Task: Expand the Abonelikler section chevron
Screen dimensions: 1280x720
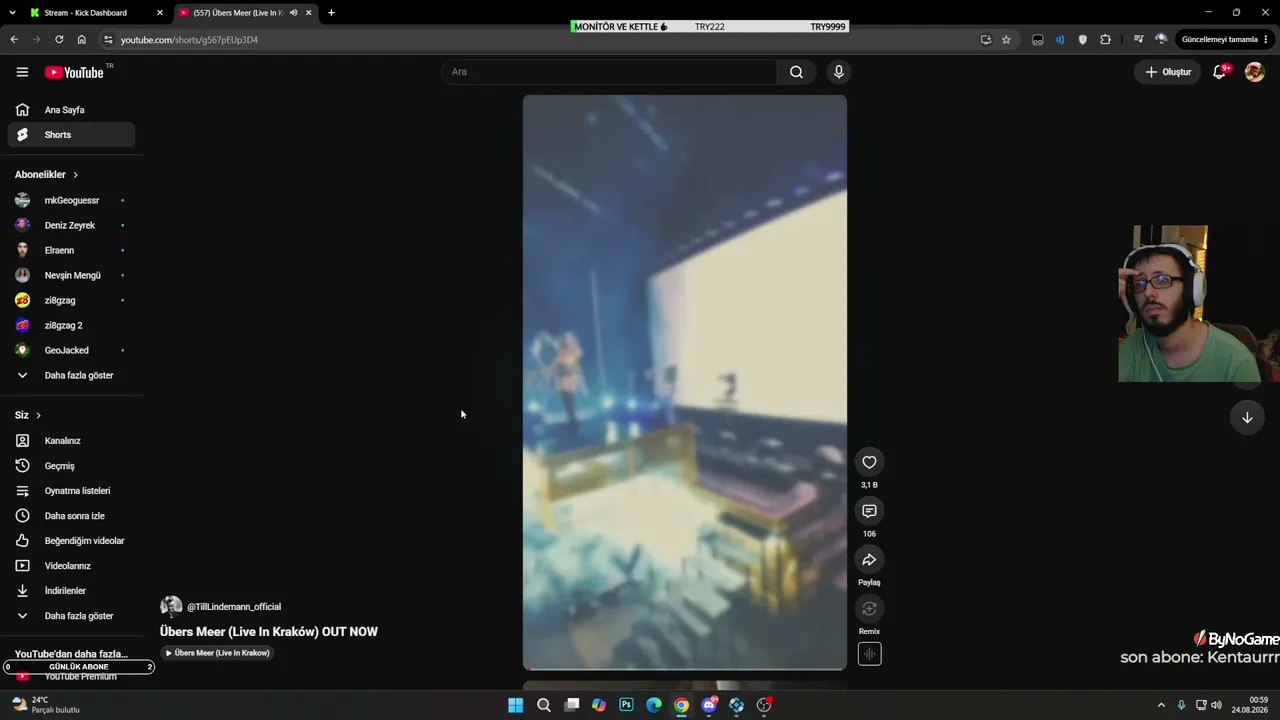Action: [75, 175]
